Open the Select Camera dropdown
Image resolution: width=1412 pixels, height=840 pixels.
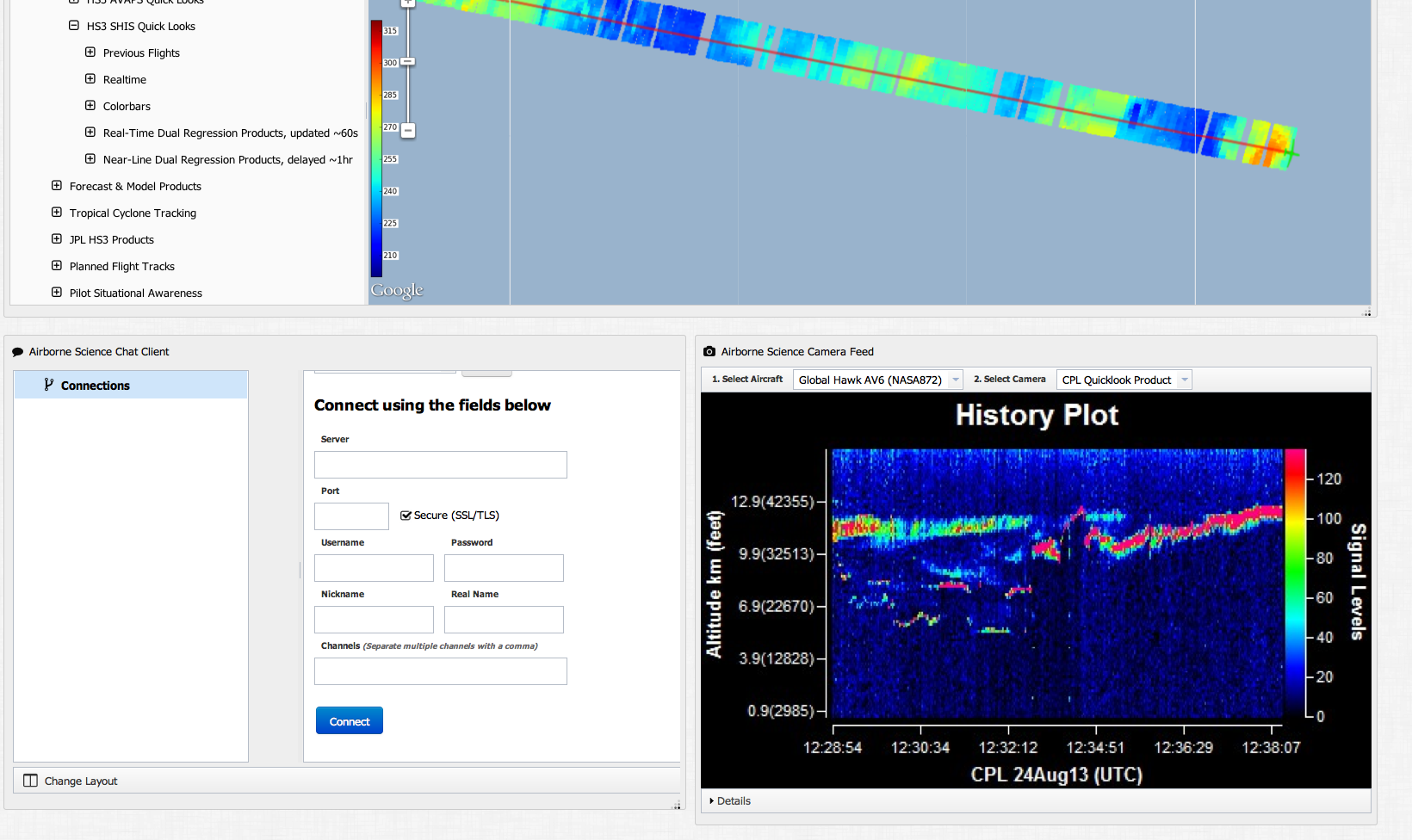(x=1184, y=380)
